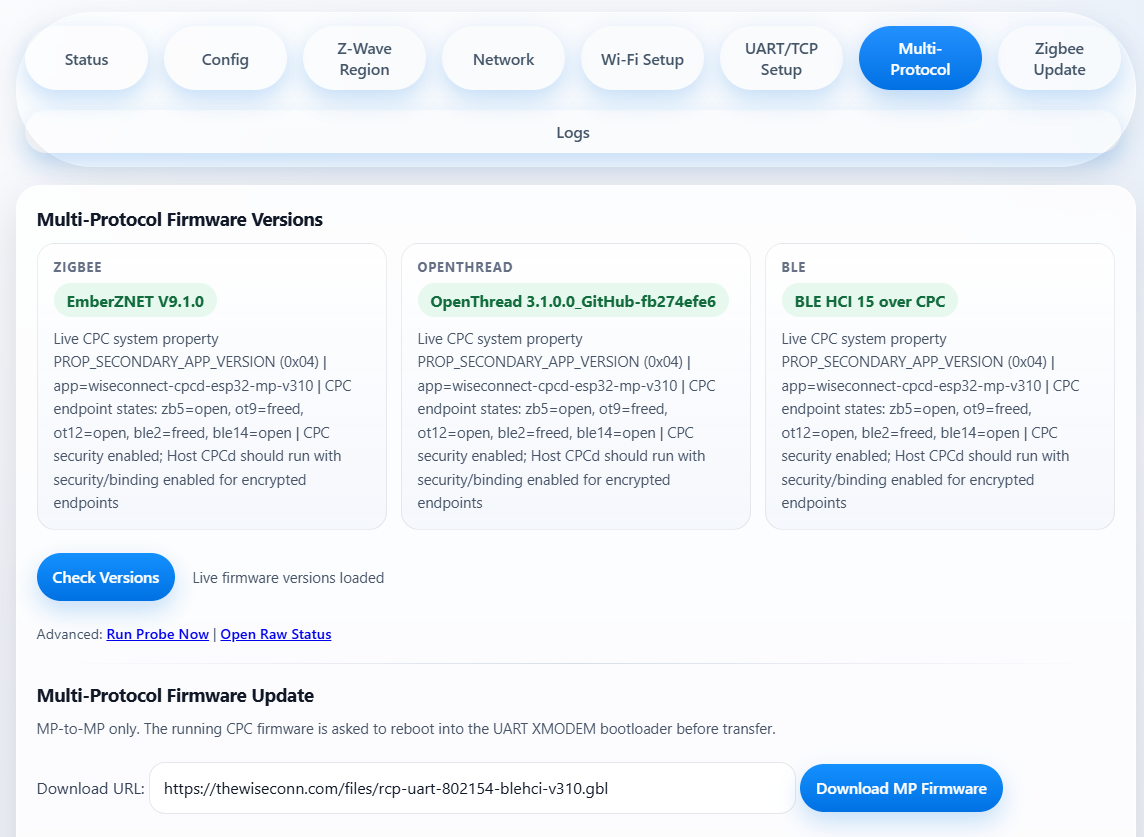Follow the Run Probe Now link
The width and height of the screenshot is (1144, 837).
[x=158, y=634]
